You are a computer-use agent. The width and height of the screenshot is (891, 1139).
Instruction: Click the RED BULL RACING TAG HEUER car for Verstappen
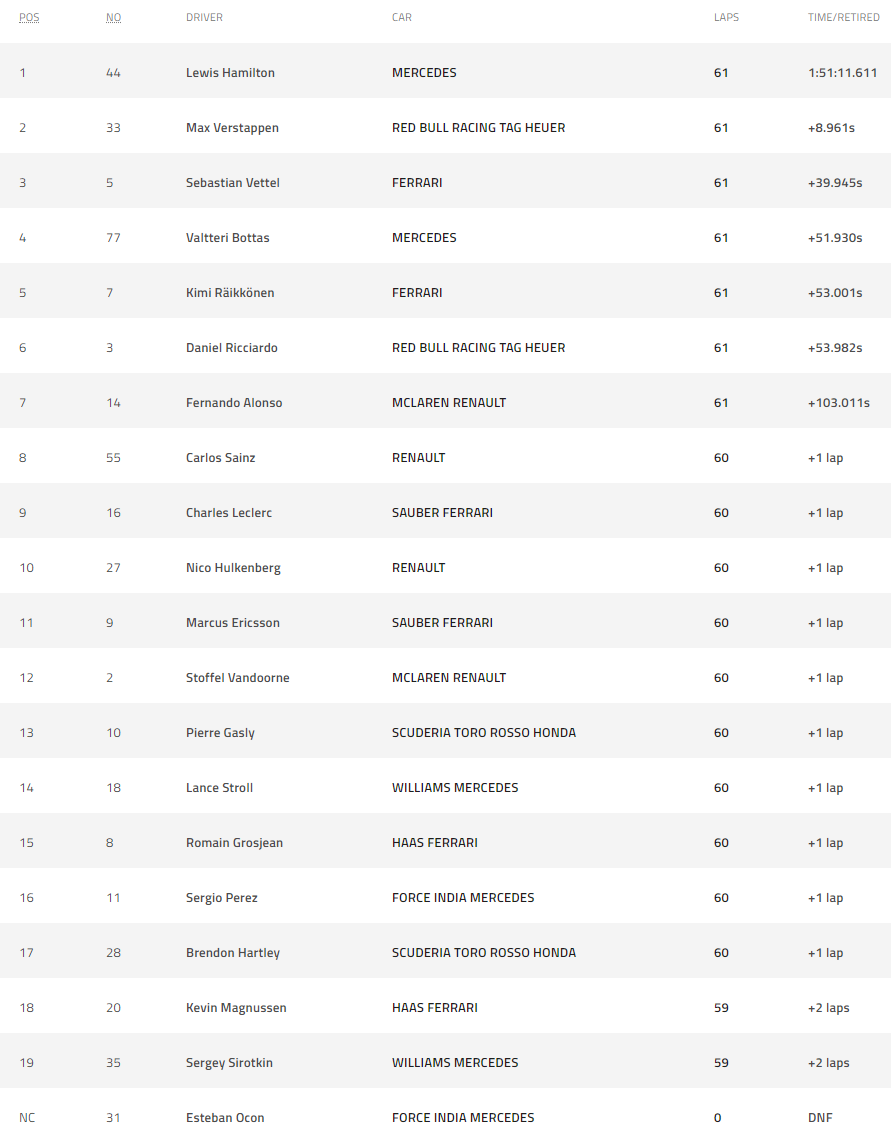click(478, 128)
